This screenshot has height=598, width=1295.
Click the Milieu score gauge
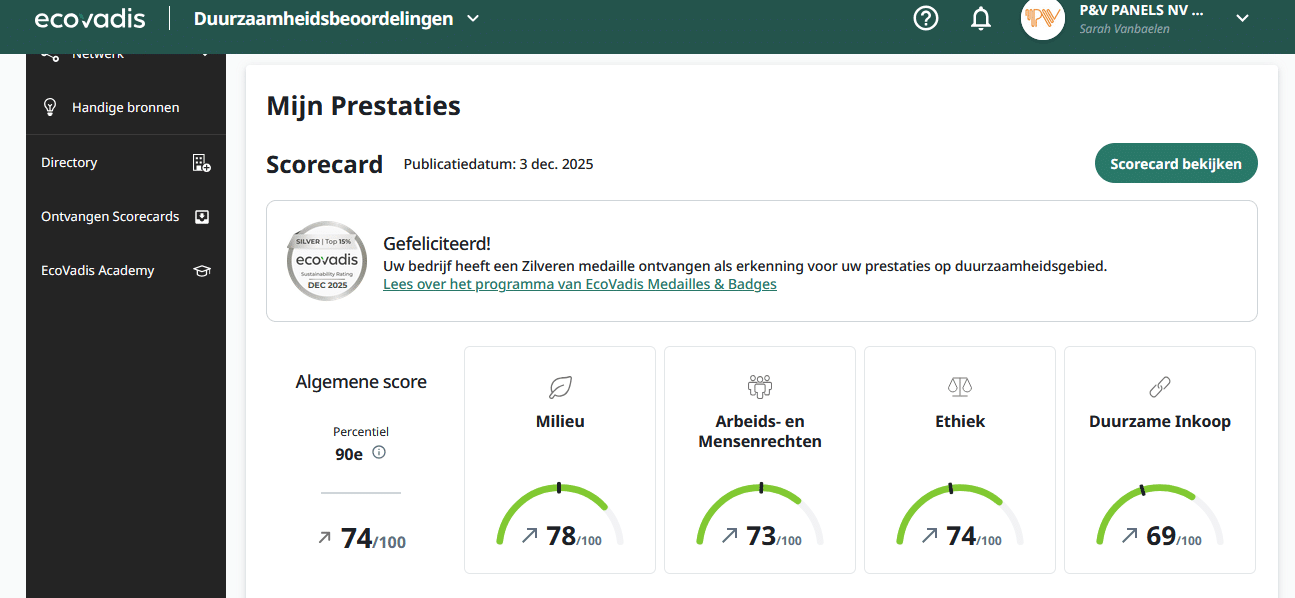pos(559,517)
